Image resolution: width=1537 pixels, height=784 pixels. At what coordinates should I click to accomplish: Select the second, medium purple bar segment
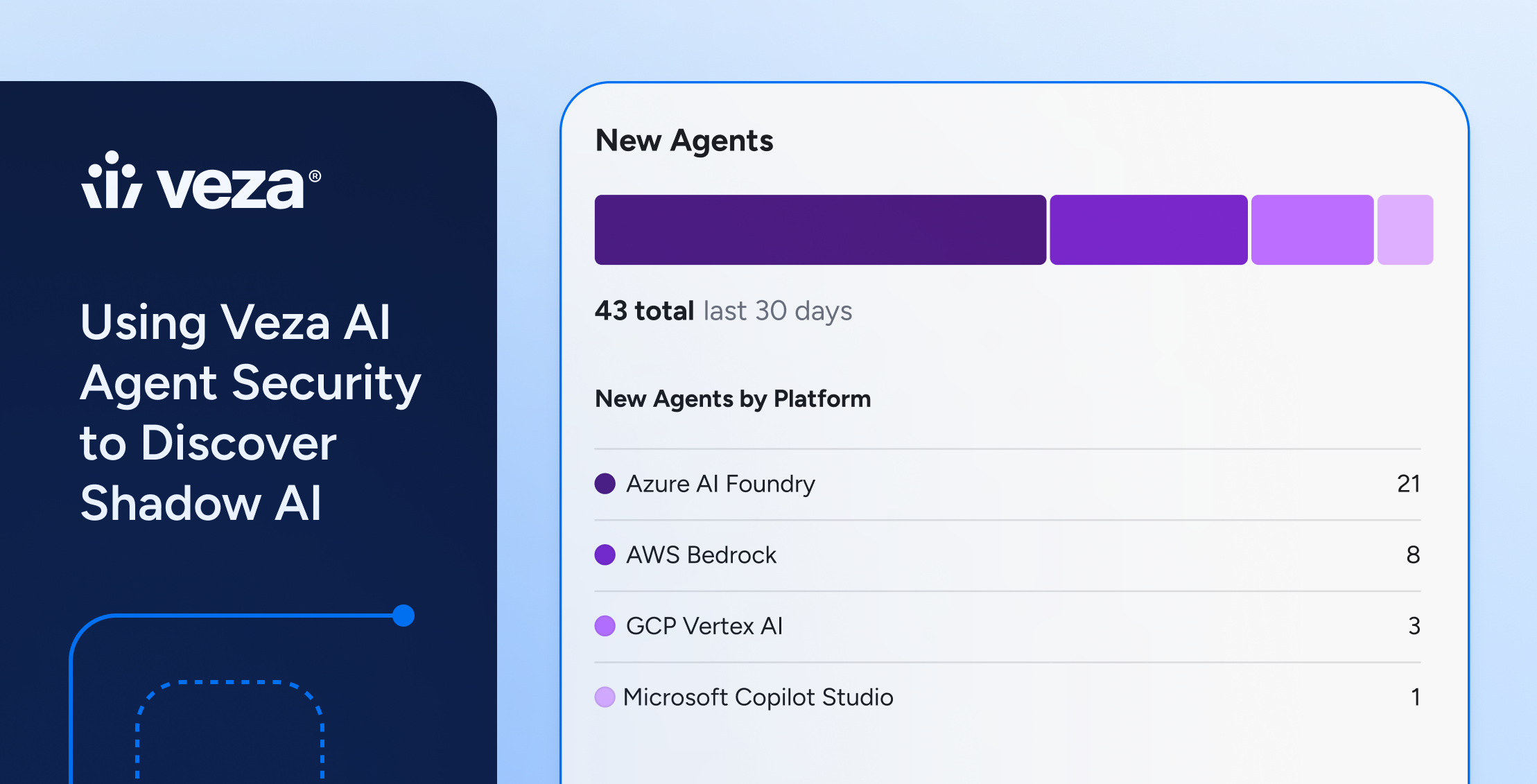1148,229
